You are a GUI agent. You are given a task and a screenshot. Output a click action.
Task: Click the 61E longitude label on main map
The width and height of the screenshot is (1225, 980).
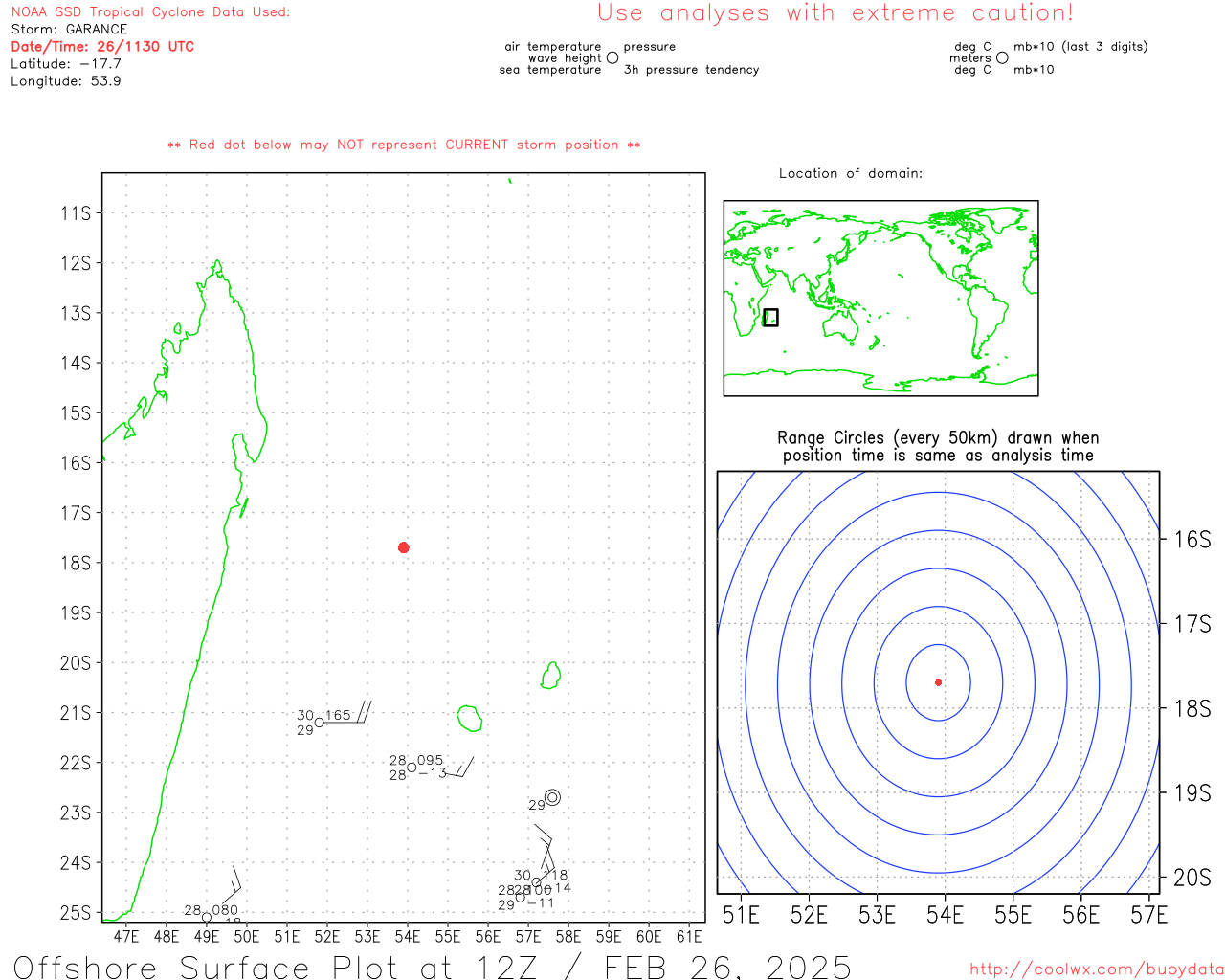tap(689, 937)
